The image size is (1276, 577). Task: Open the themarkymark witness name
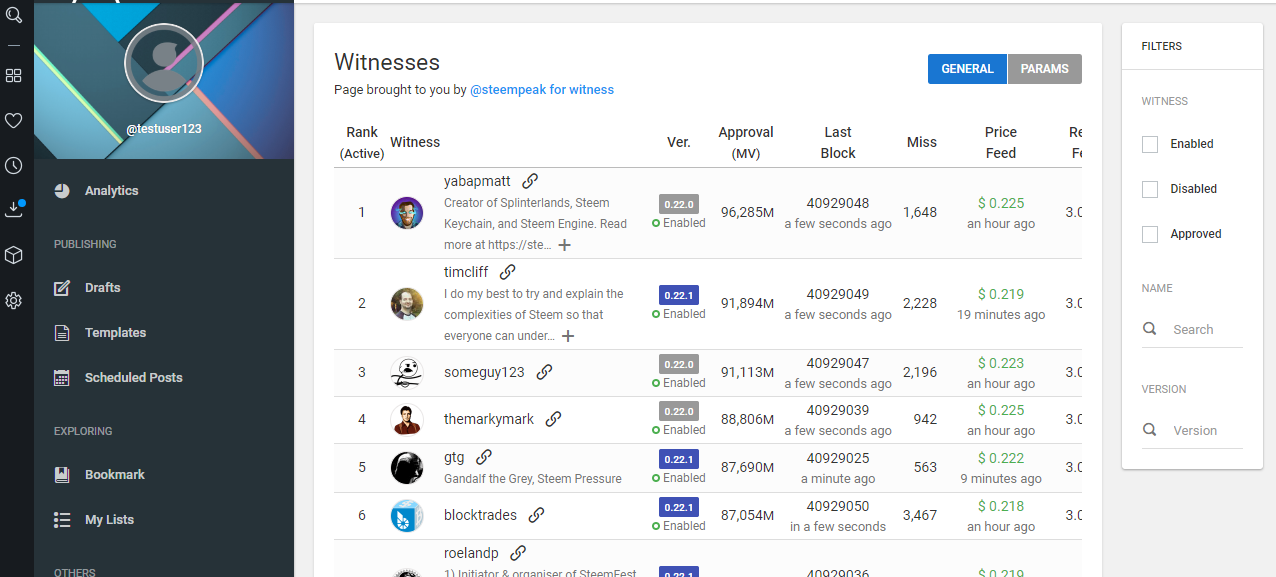pos(489,419)
